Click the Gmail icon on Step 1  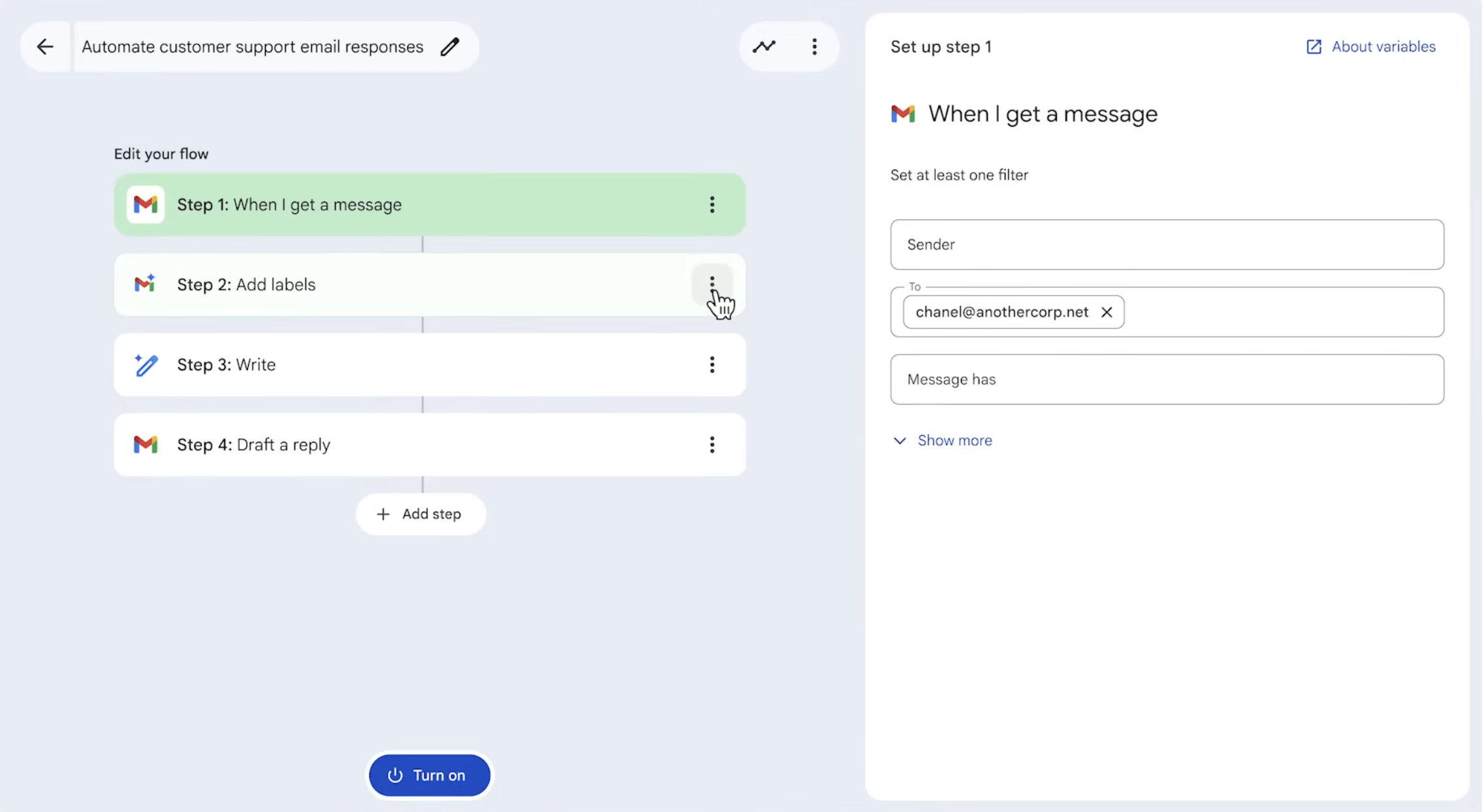[146, 204]
